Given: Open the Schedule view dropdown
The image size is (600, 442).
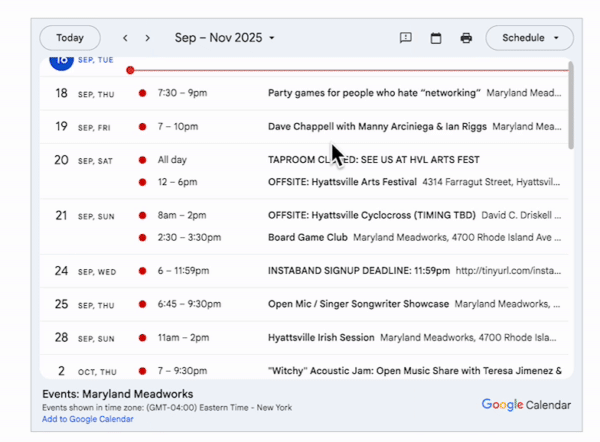Looking at the screenshot, I should (530, 38).
